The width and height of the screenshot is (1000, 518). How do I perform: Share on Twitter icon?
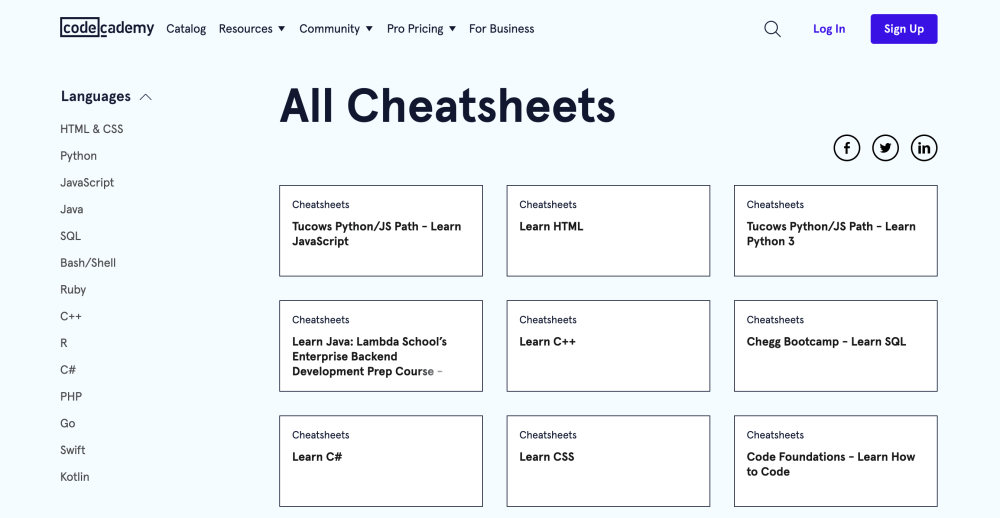tap(885, 148)
